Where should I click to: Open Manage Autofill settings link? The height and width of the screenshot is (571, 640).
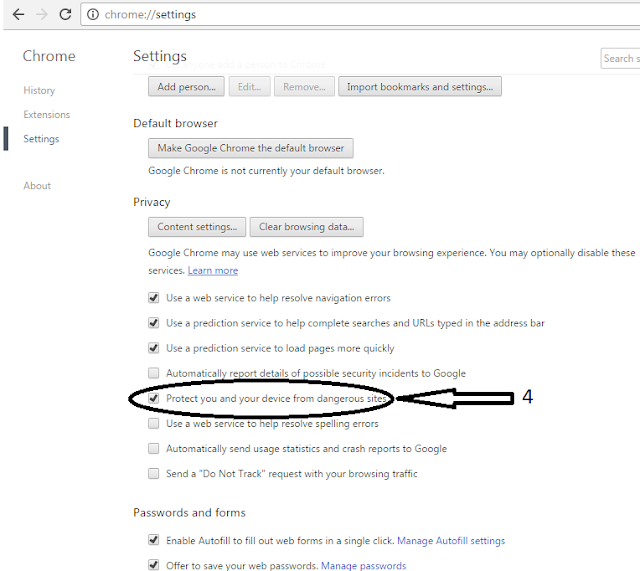(451, 541)
